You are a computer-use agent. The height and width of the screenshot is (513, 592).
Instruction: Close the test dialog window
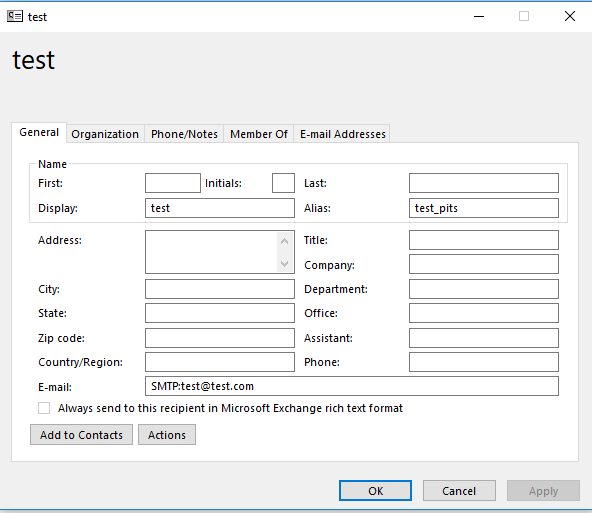point(570,16)
